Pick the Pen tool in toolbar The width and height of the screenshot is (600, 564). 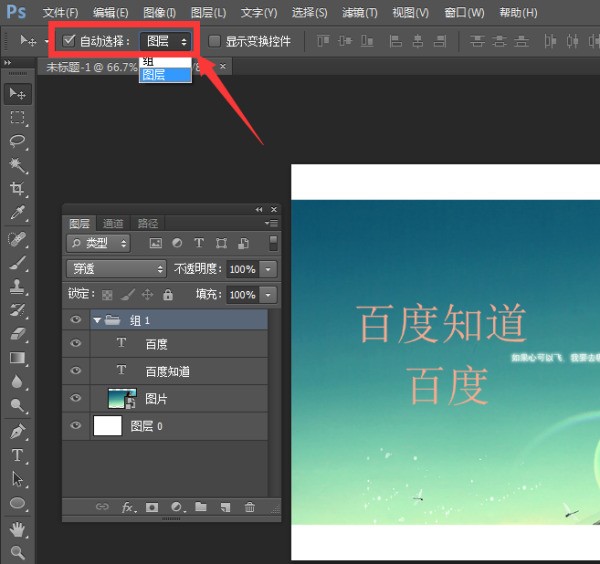[18, 431]
